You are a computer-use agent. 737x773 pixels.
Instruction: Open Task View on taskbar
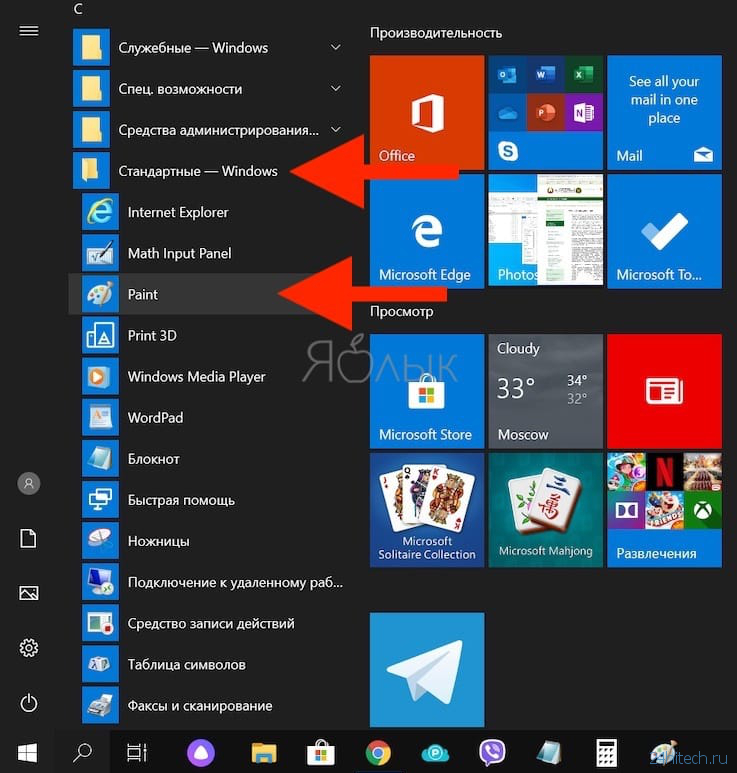137,753
